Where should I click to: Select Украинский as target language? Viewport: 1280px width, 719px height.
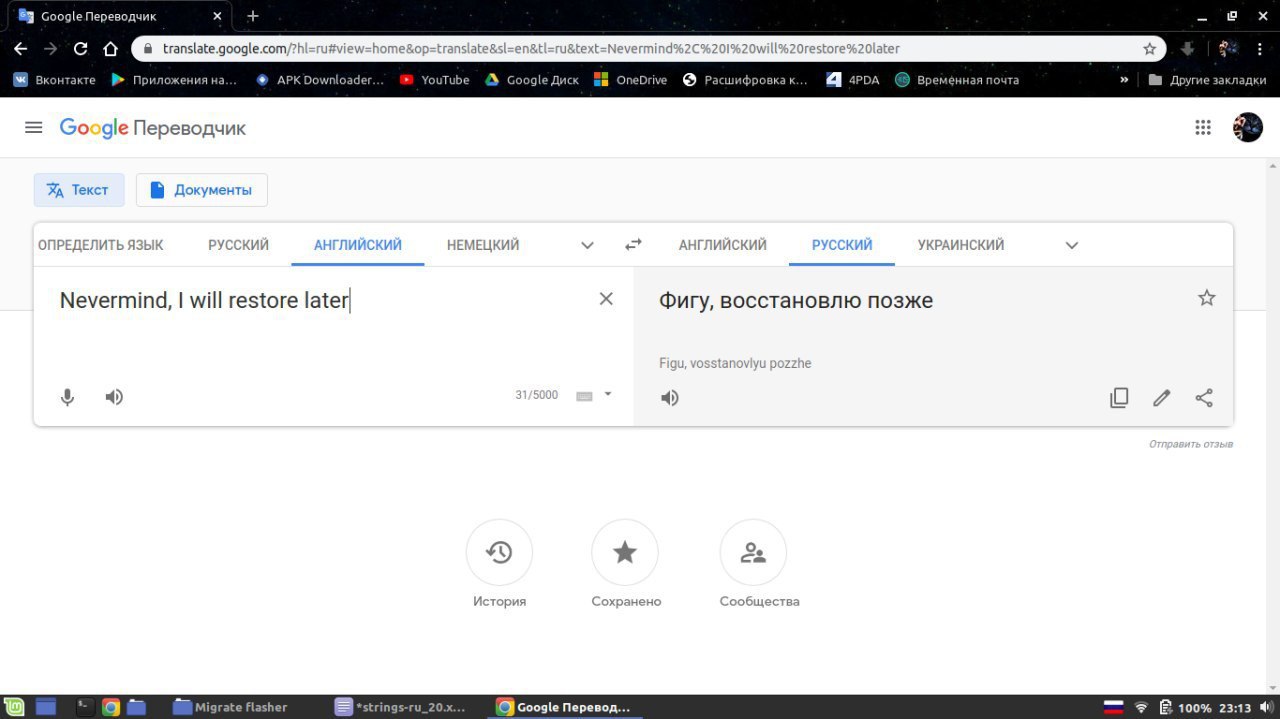[961, 245]
